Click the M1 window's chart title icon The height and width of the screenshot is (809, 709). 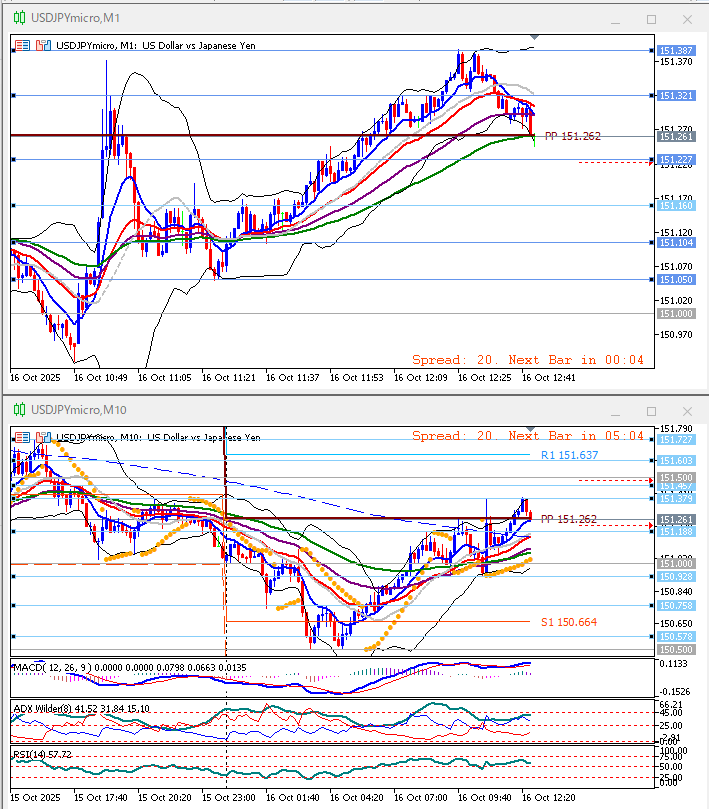(x=17, y=19)
